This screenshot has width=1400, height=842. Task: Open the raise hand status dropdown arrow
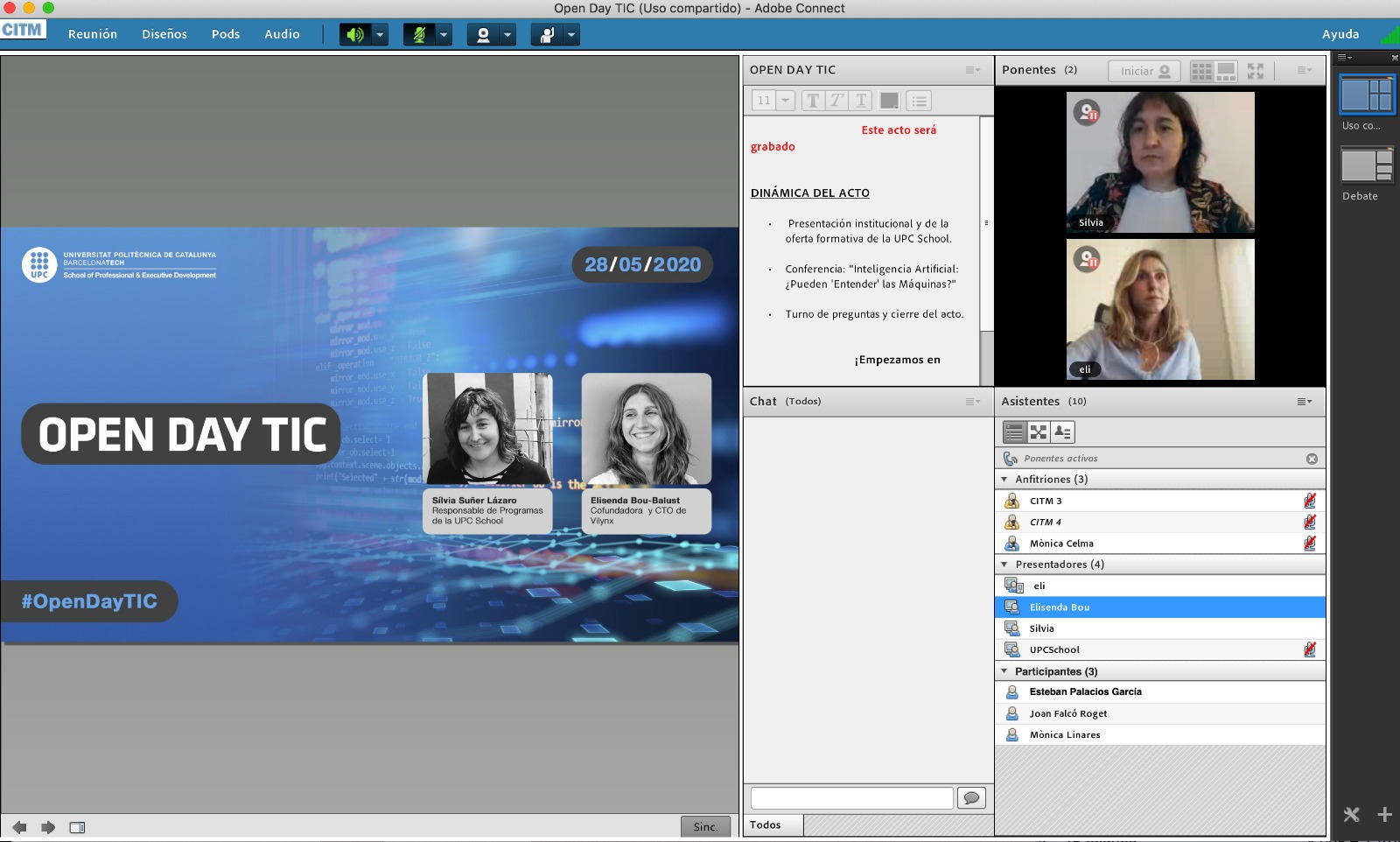(571, 35)
